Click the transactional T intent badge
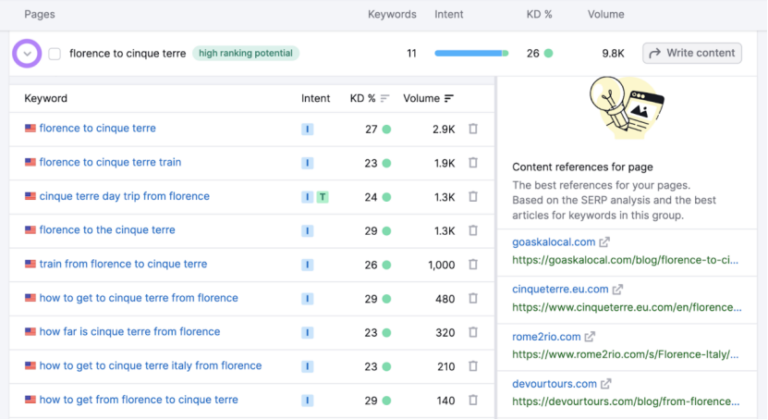Viewport: 768px width, 420px height. coord(322,197)
